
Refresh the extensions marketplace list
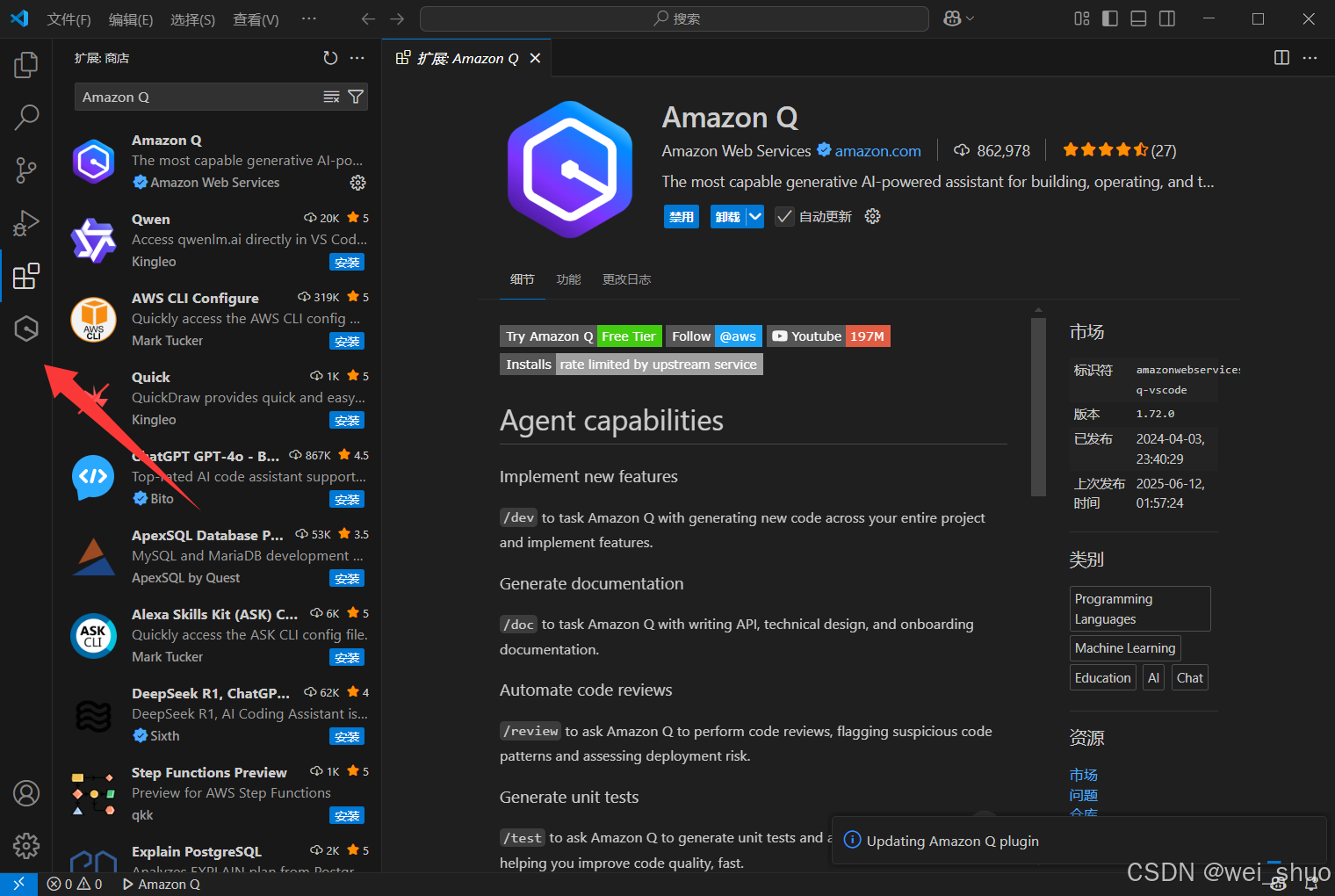pos(330,58)
